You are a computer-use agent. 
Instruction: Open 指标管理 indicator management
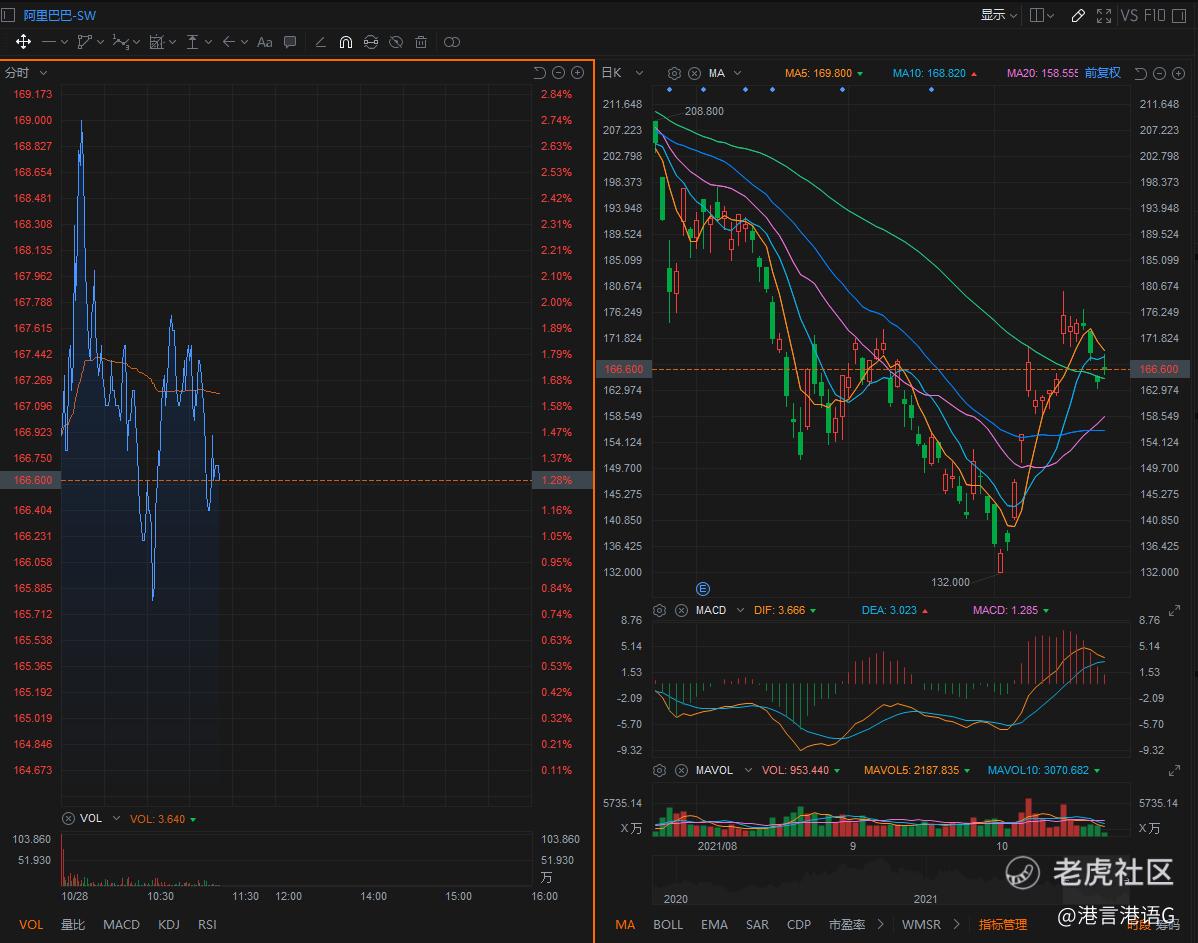[1002, 925]
